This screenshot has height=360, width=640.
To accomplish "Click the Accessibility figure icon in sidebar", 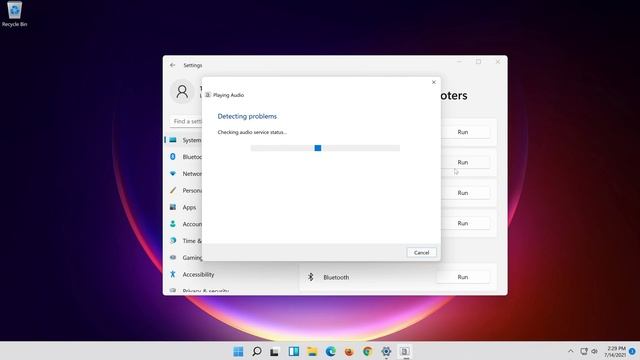I will click(173, 274).
